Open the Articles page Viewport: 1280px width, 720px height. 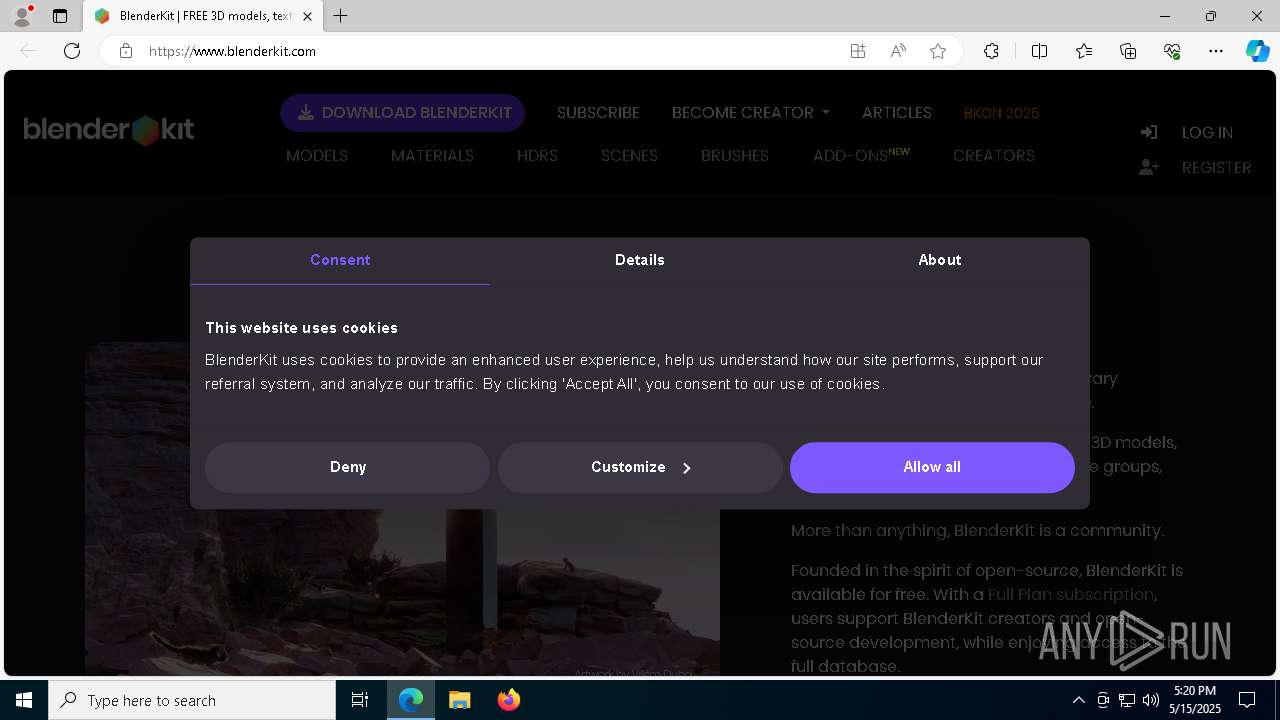pos(897,112)
